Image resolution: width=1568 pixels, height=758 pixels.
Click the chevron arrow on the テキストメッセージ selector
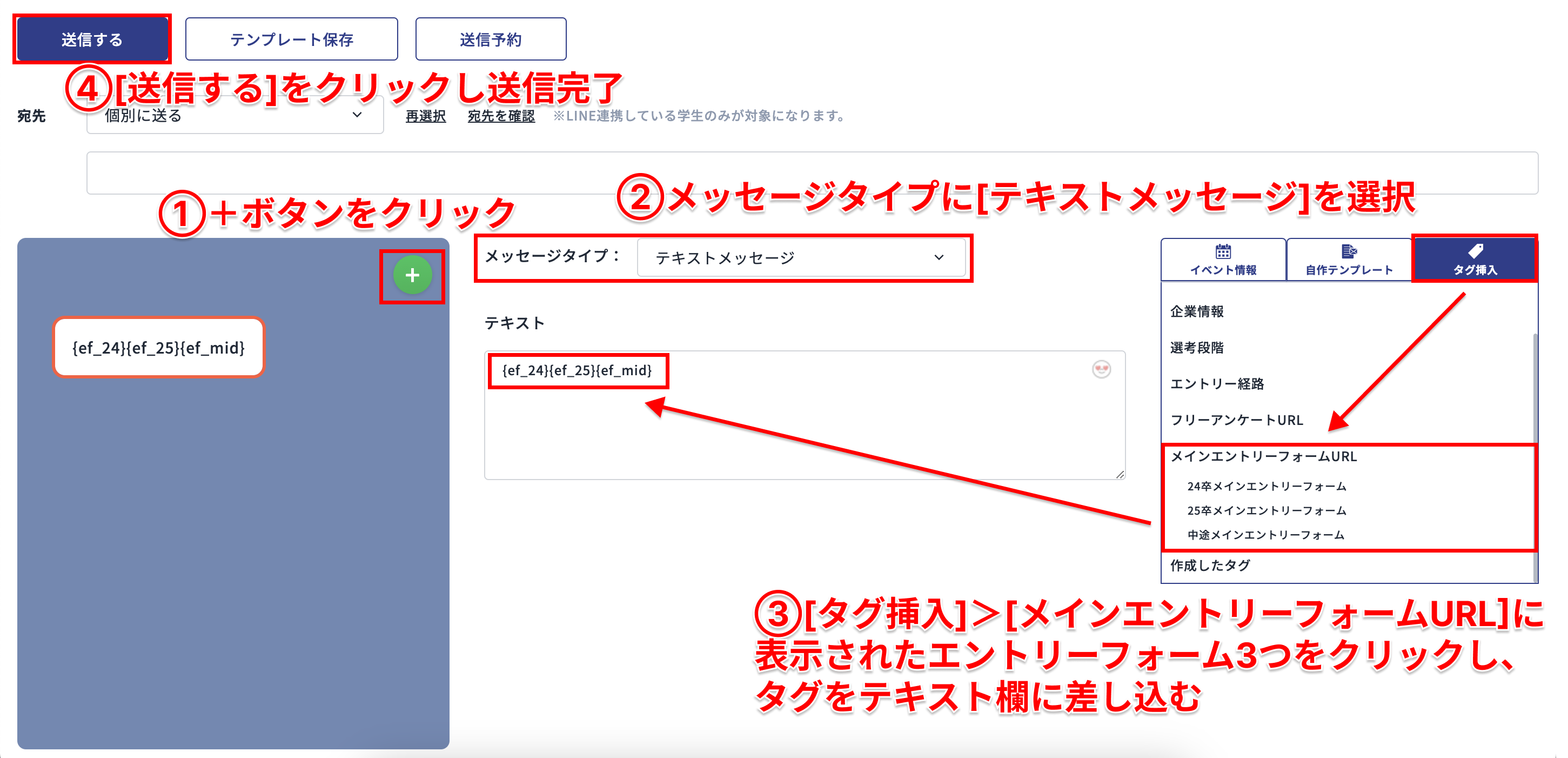click(x=939, y=258)
